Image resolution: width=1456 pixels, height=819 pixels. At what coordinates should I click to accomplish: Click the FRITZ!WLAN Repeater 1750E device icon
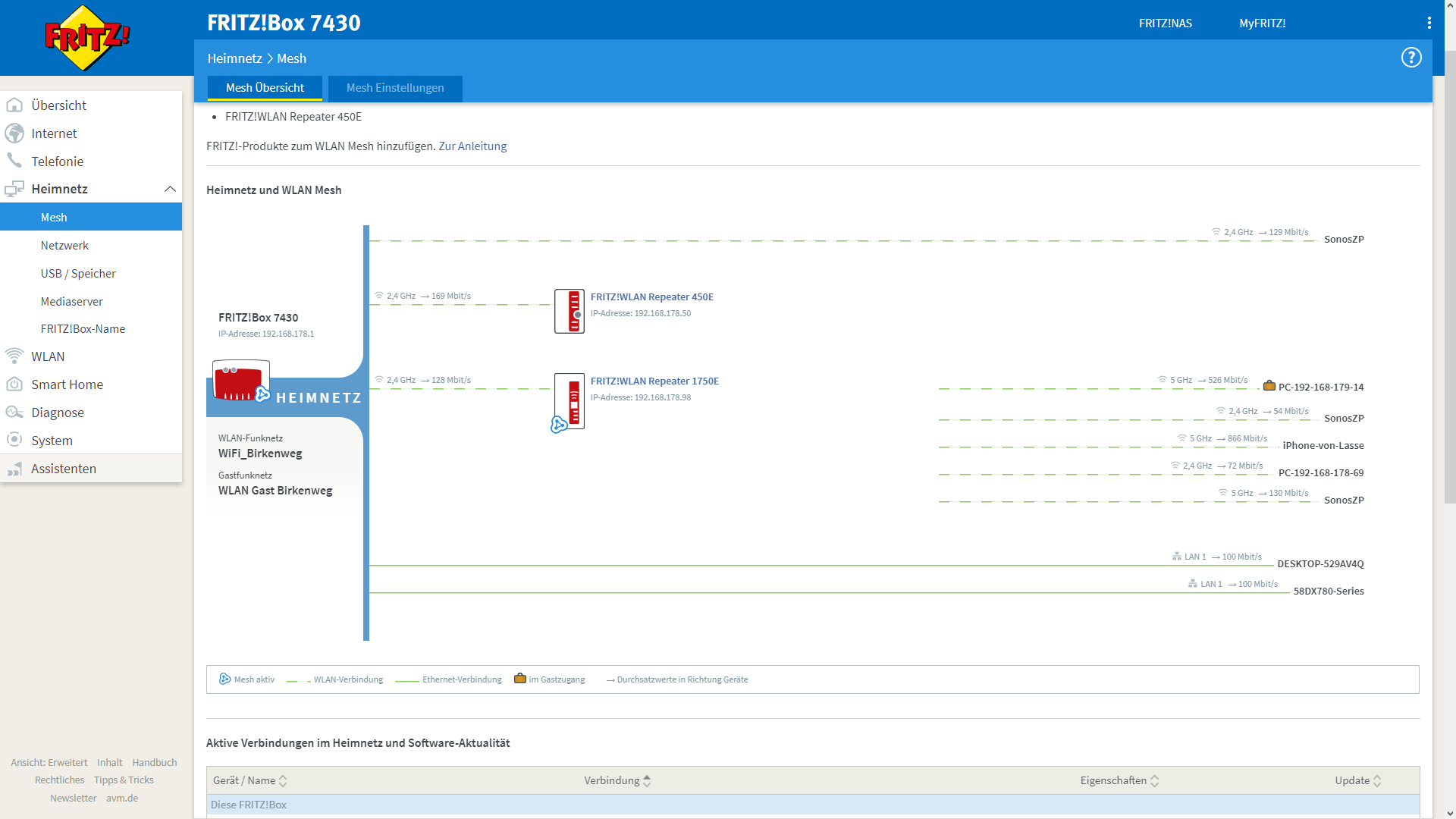tap(570, 400)
